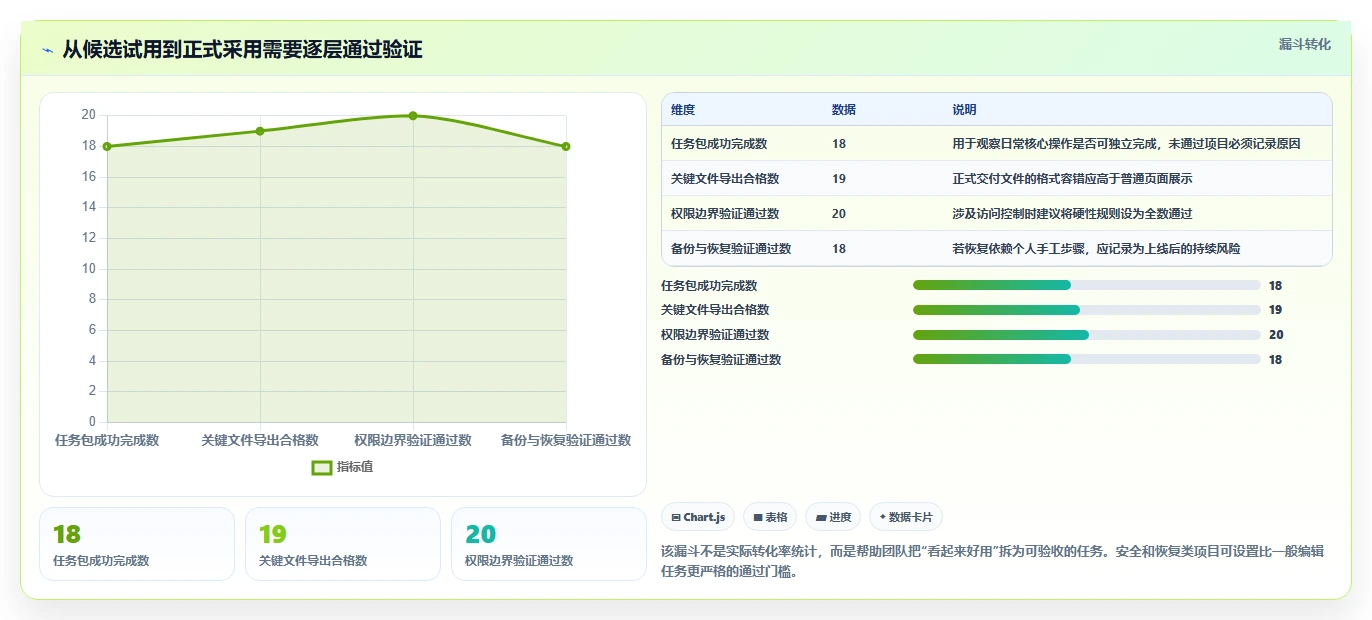Click the description 涉及访问控制时建议将硬性规则设为全数通过

point(1072,213)
